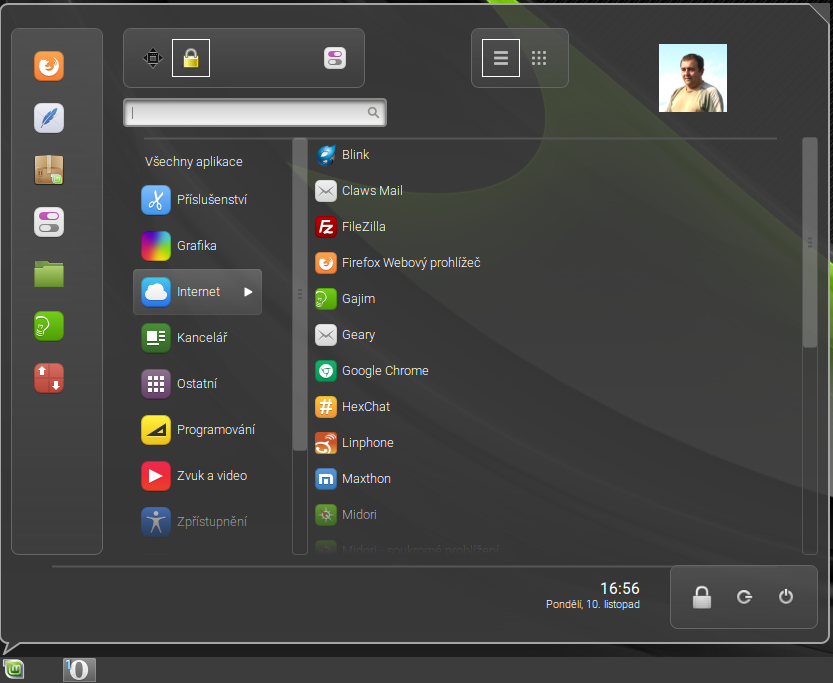
Task: Click the user avatar photo
Action: tap(693, 78)
